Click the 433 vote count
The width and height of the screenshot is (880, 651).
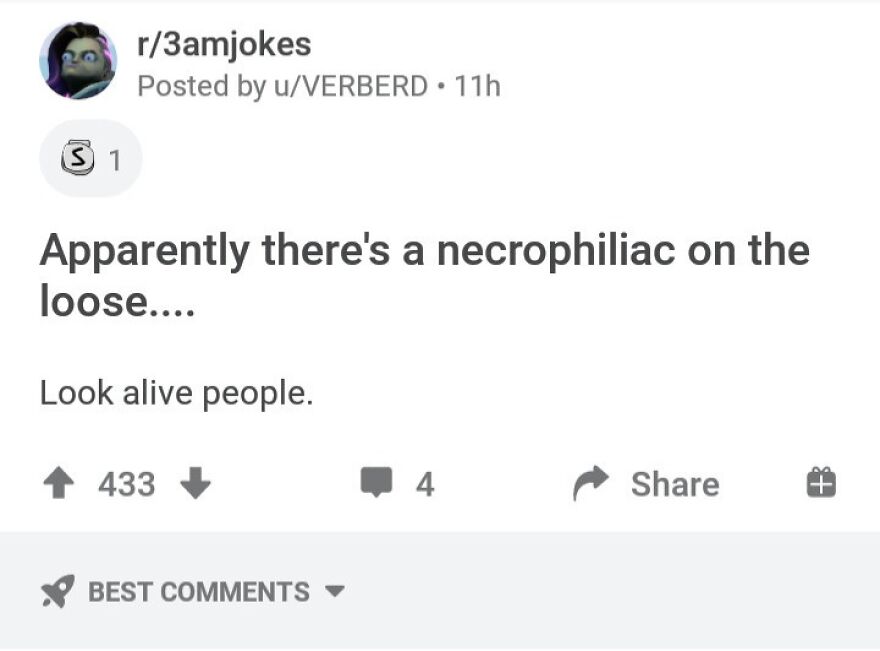pos(128,484)
